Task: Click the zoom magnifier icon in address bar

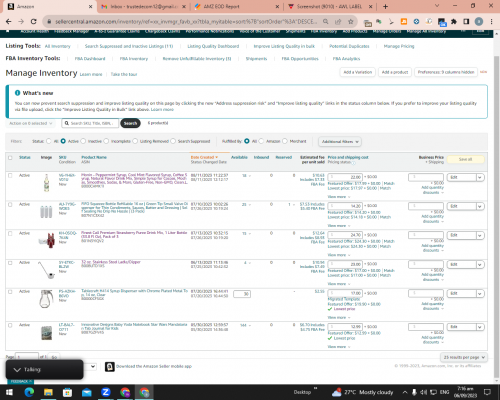Action: (x=325, y=21)
